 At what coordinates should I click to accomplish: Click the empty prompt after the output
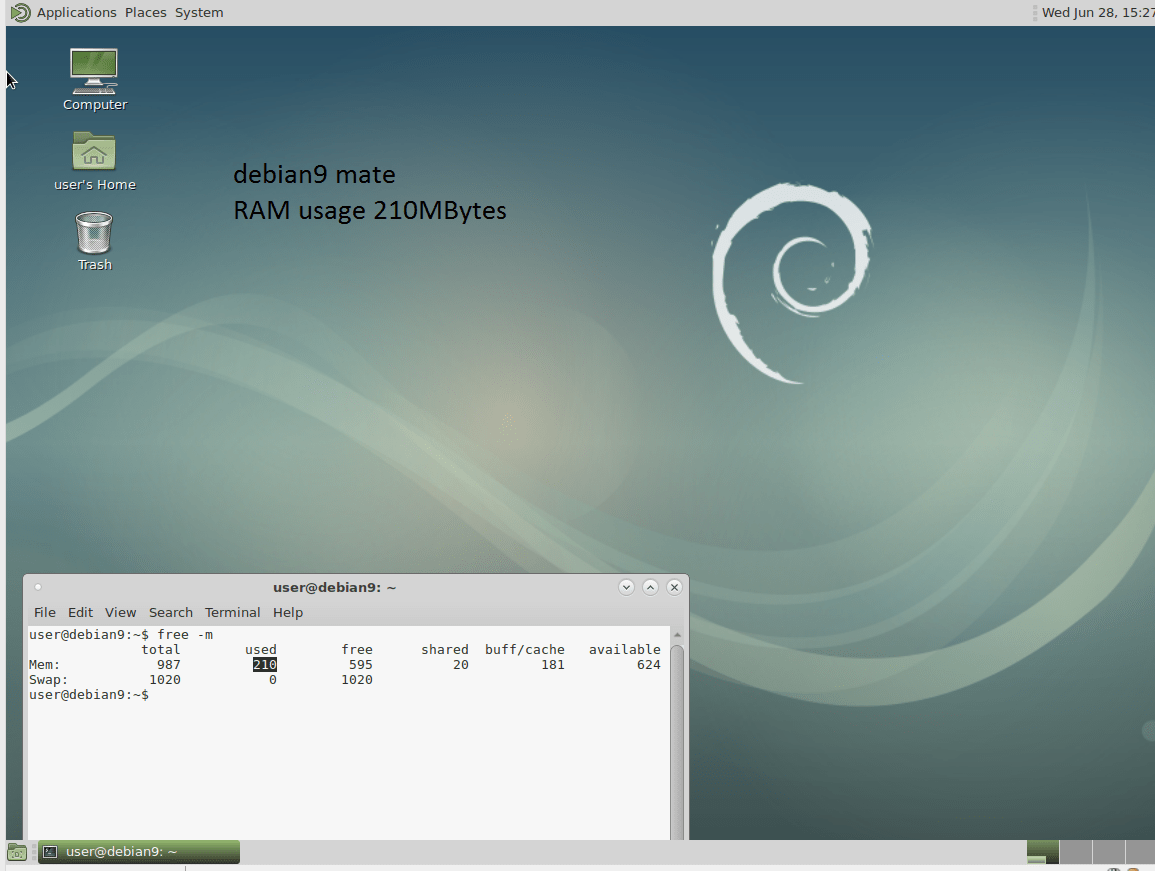(x=88, y=694)
